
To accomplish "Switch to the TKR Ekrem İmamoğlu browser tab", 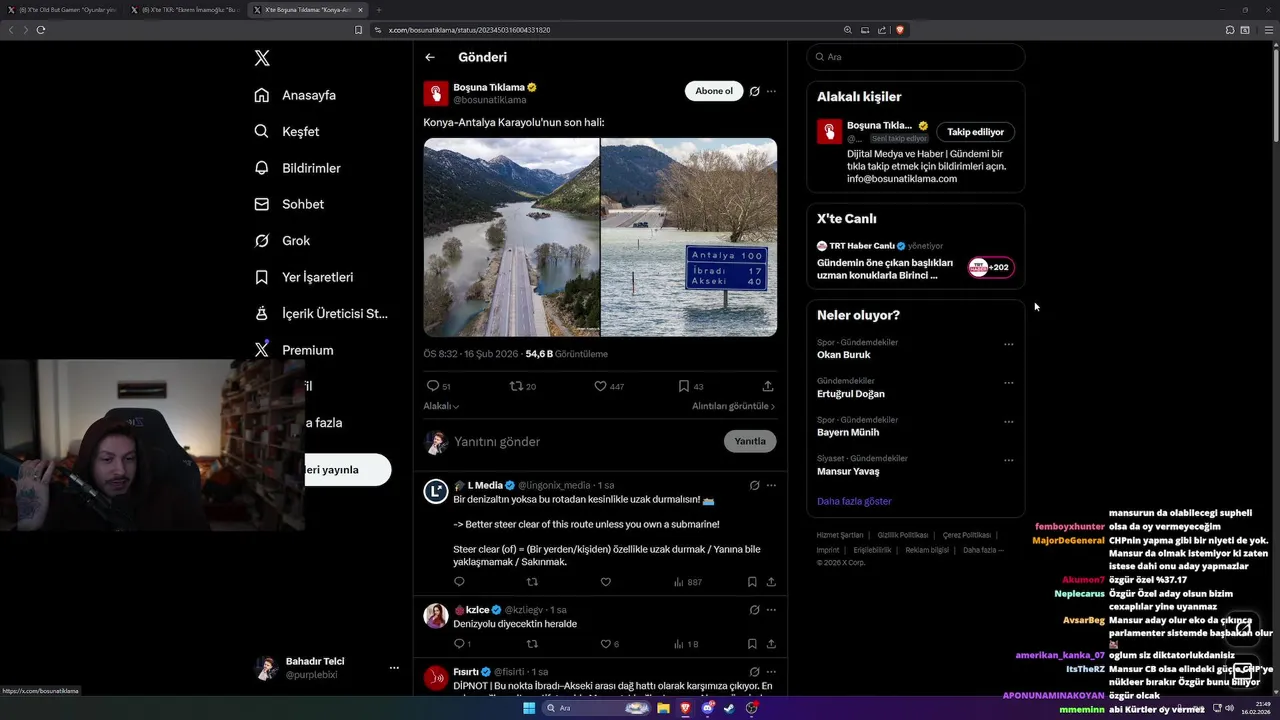I will click(184, 10).
